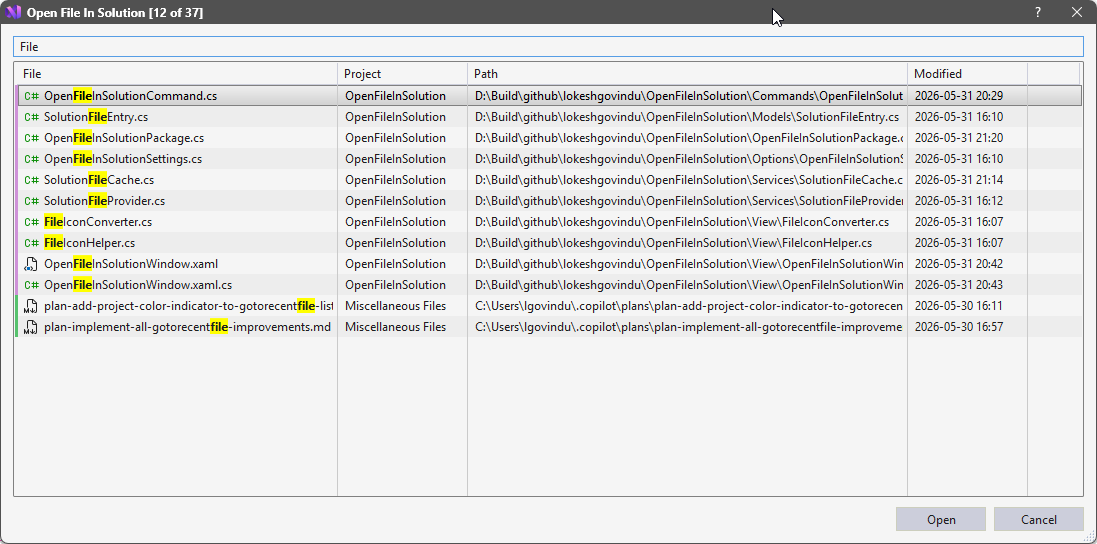
Task: Sort list by Modified column header
Action: [968, 73]
